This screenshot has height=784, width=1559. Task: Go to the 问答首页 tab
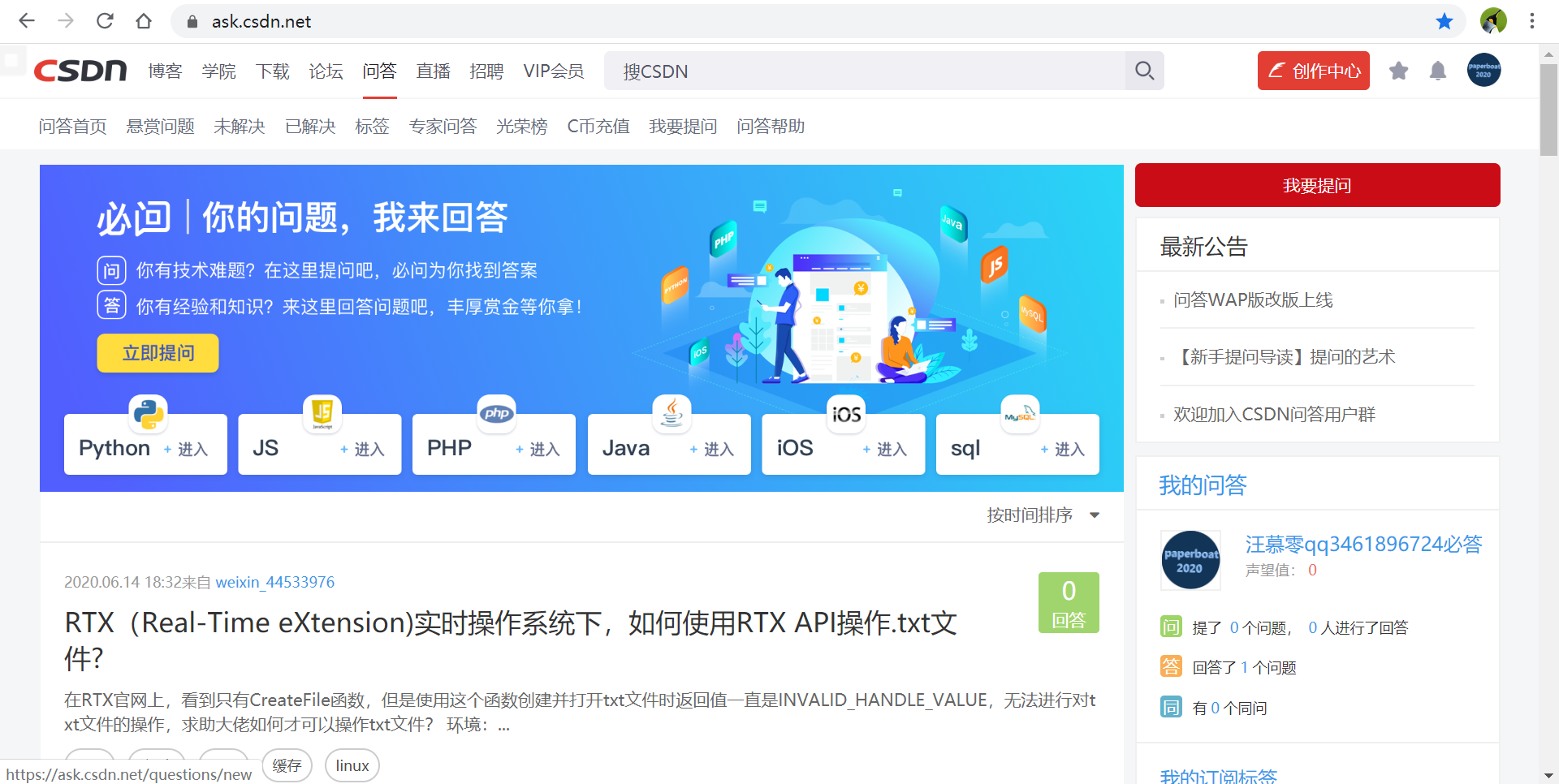click(x=73, y=127)
